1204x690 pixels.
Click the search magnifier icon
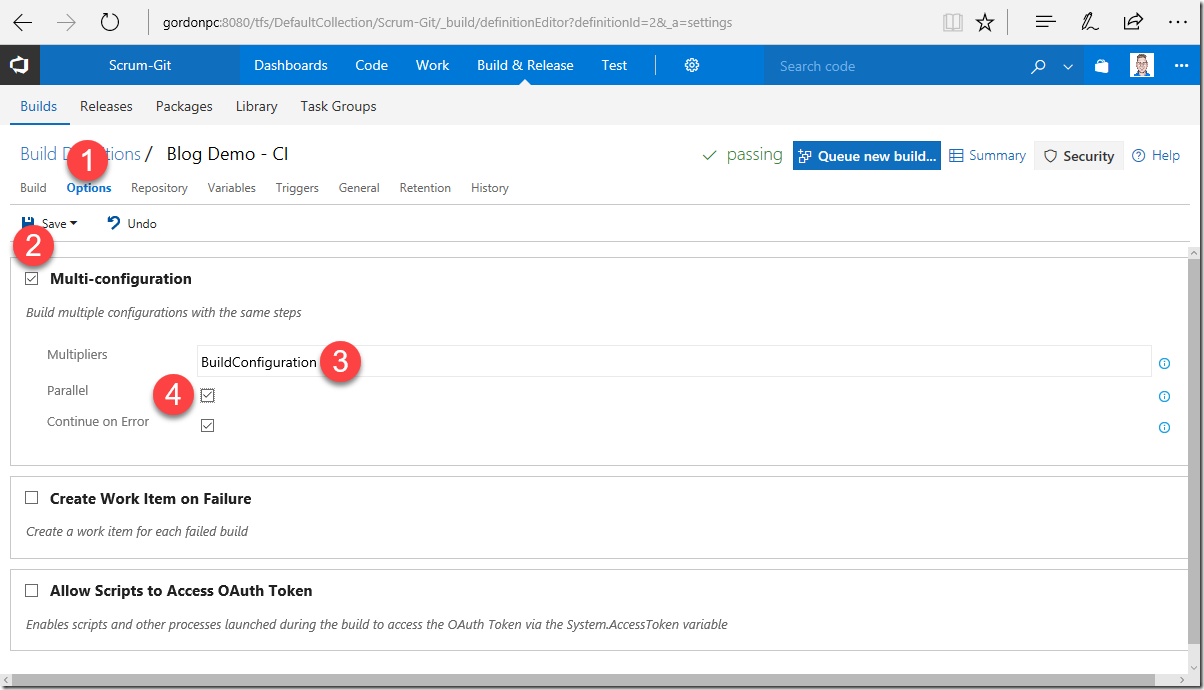1039,66
